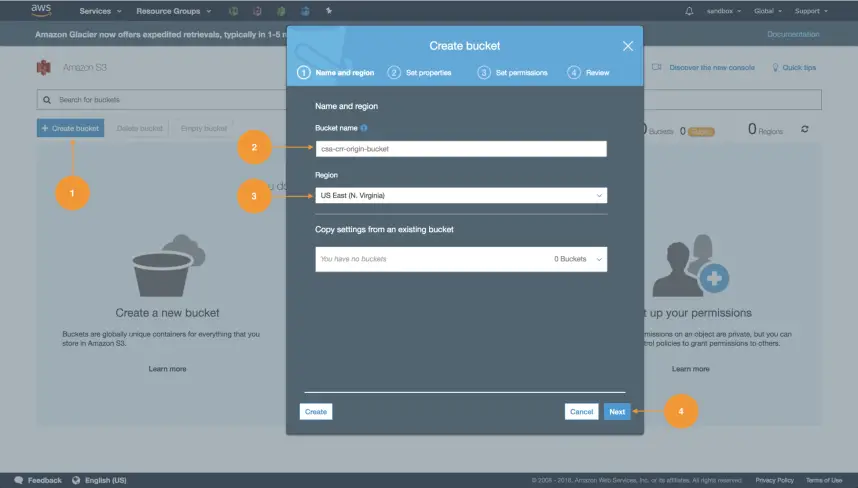
Task: Open the blue shortcut icon in header
Action: pyautogui.click(x=305, y=11)
